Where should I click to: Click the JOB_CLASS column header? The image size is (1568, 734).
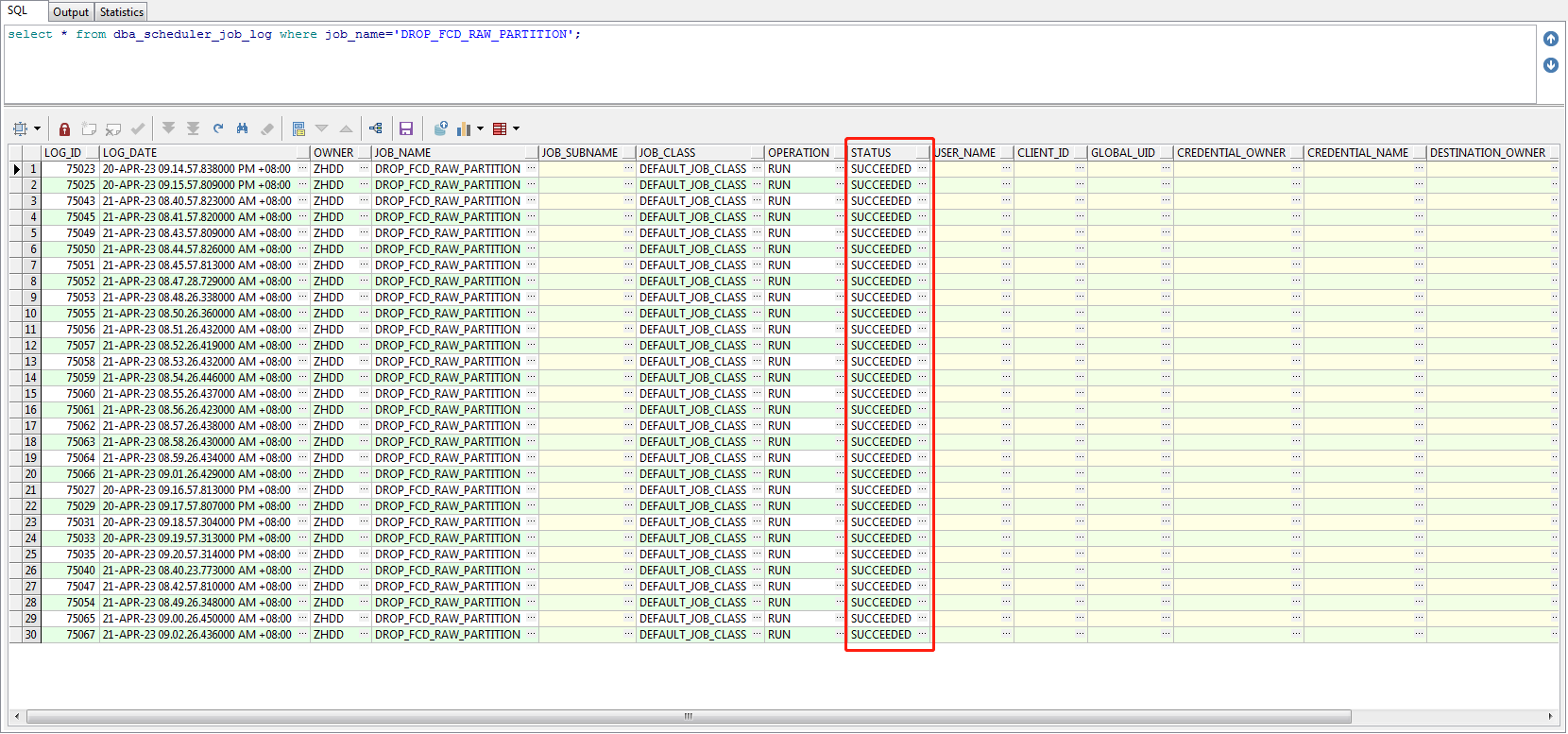coord(700,152)
